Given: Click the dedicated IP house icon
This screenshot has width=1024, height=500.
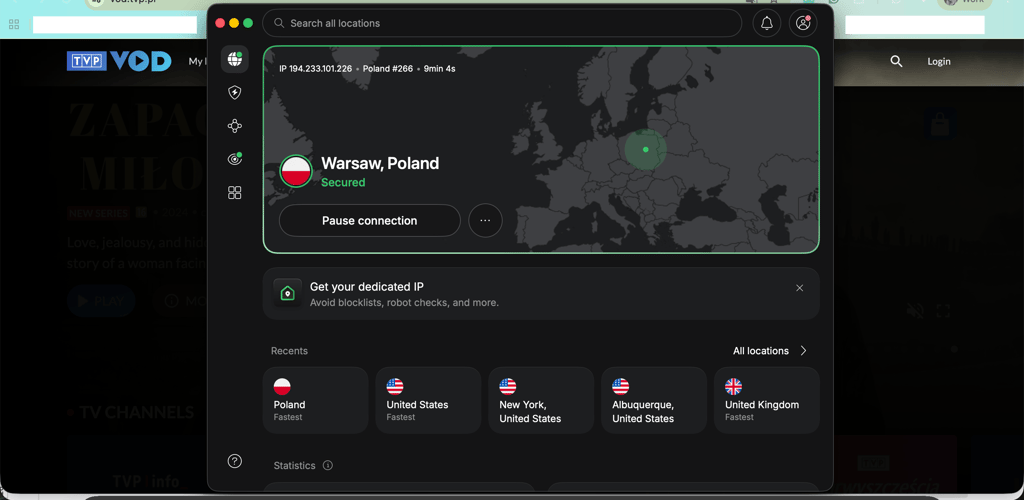Looking at the screenshot, I should (x=287, y=293).
